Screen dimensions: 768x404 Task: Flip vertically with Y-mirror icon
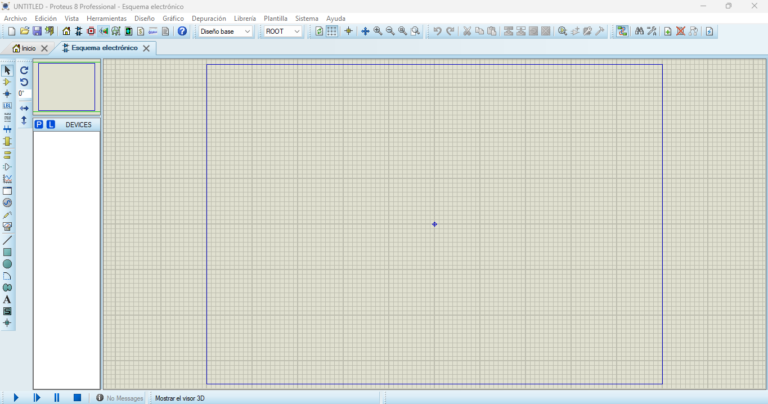24,120
